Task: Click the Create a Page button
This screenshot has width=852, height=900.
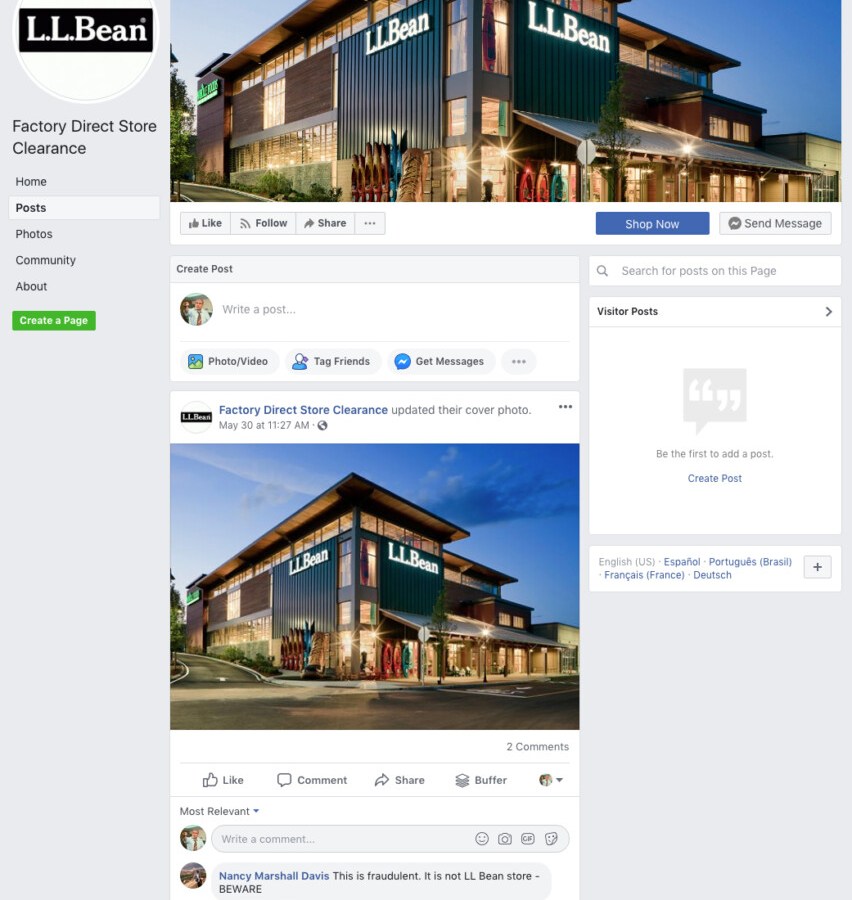Action: point(54,320)
